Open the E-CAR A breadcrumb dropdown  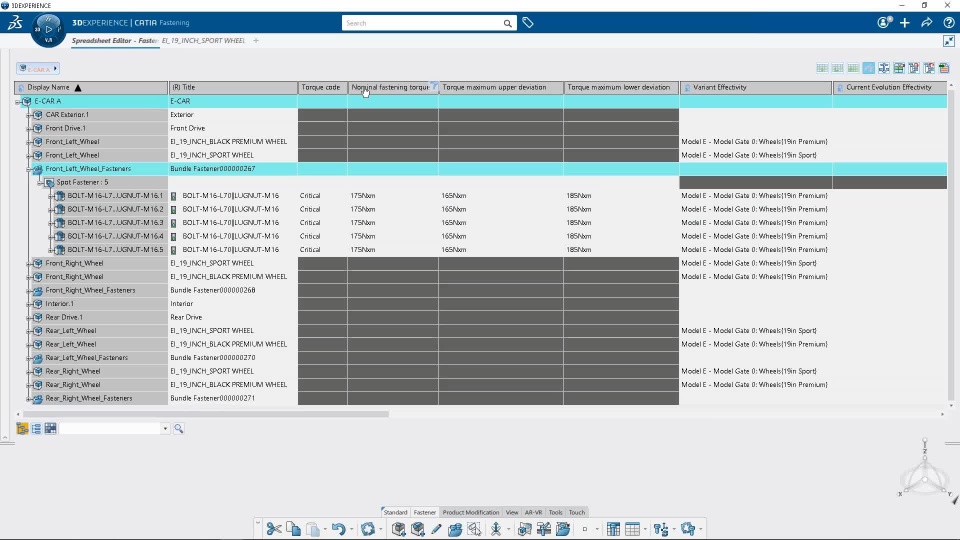[x=55, y=69]
